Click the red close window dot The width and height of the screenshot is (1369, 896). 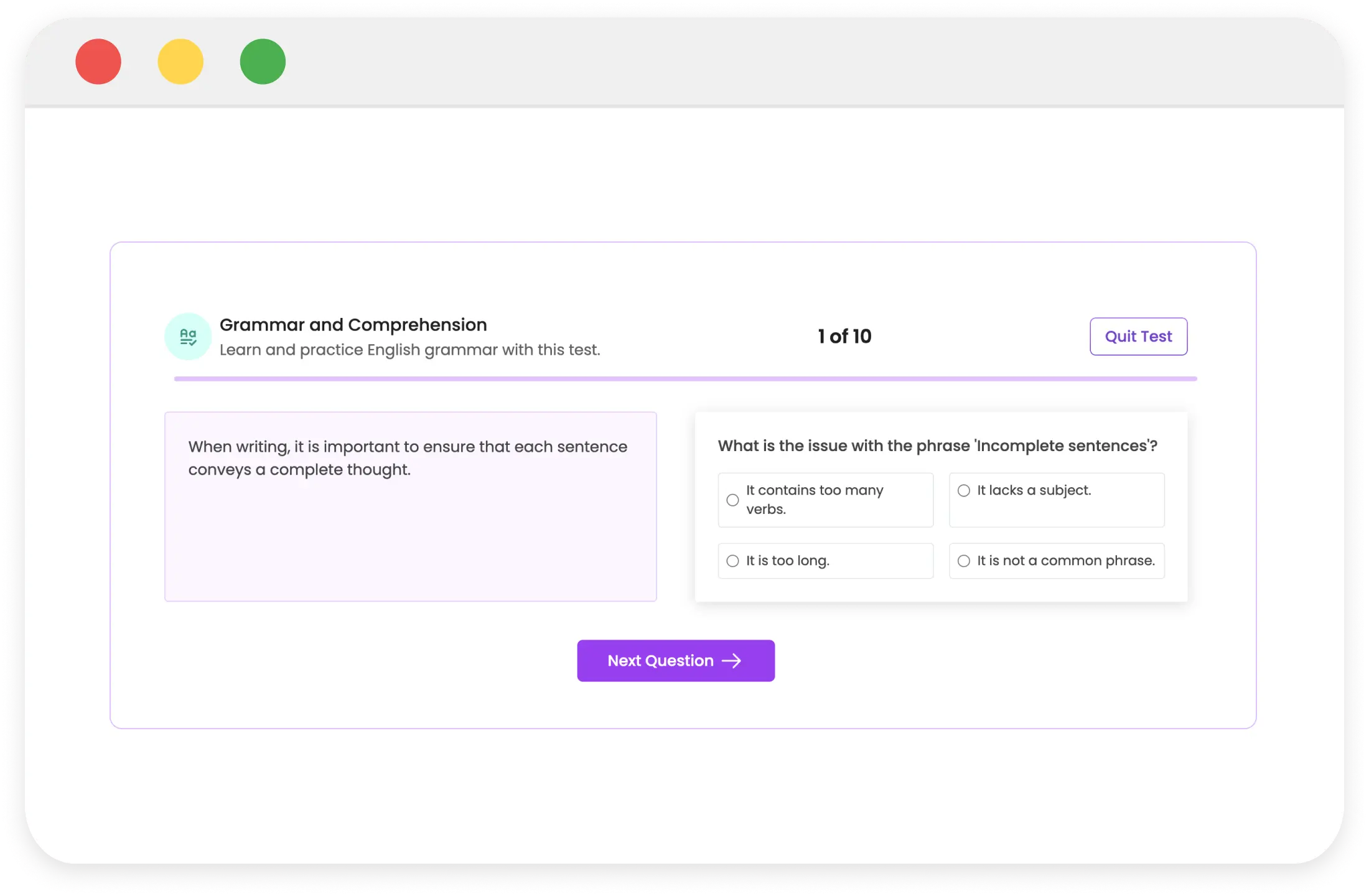coord(98,62)
